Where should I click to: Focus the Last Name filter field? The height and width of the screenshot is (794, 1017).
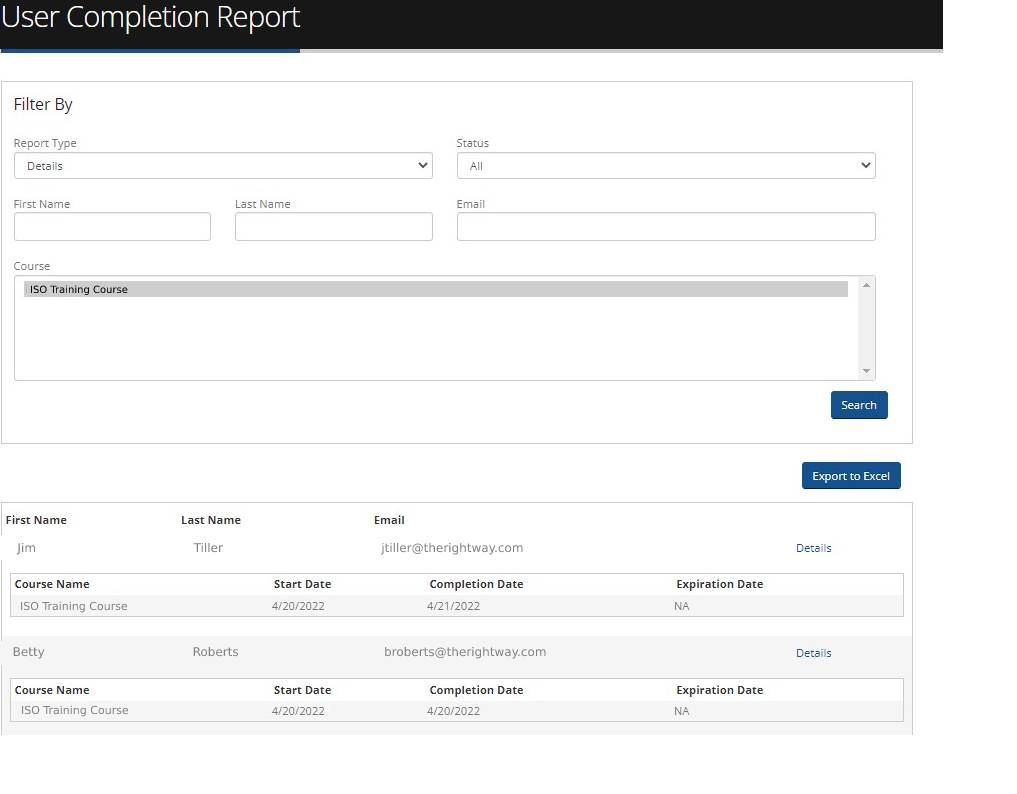click(333, 227)
